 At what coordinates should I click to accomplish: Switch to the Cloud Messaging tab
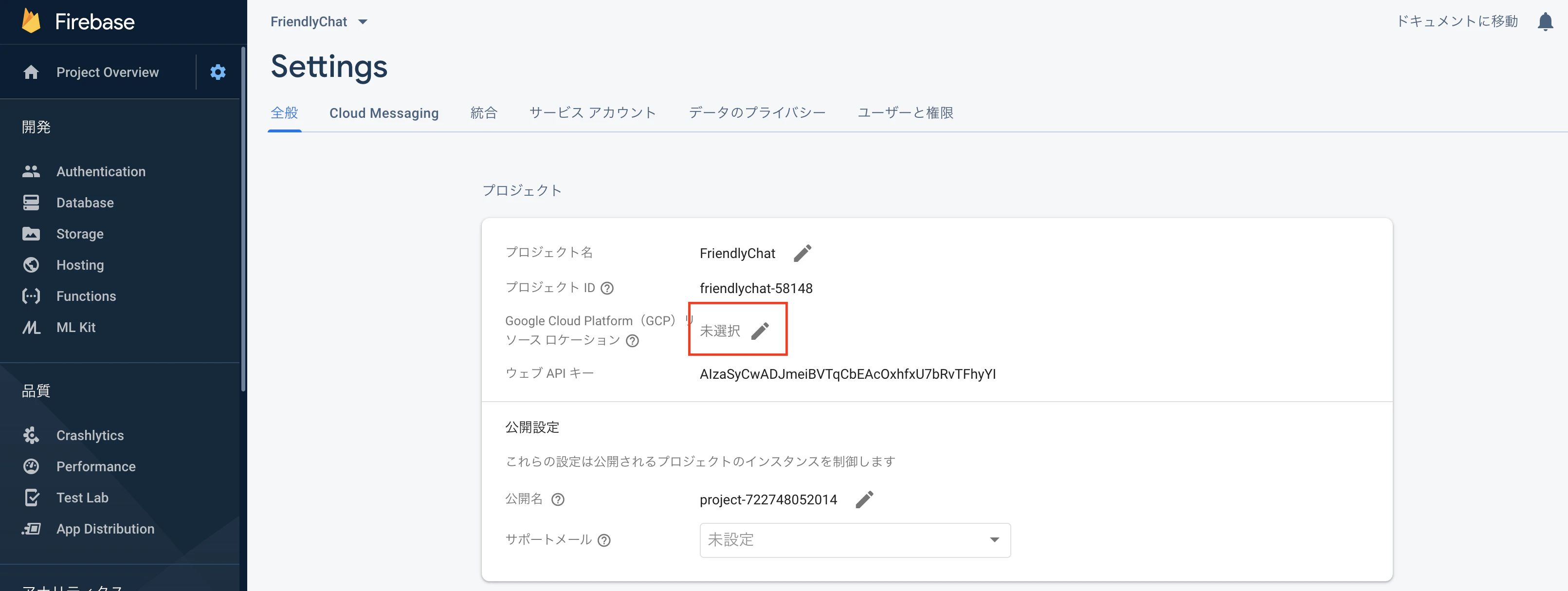pos(383,112)
